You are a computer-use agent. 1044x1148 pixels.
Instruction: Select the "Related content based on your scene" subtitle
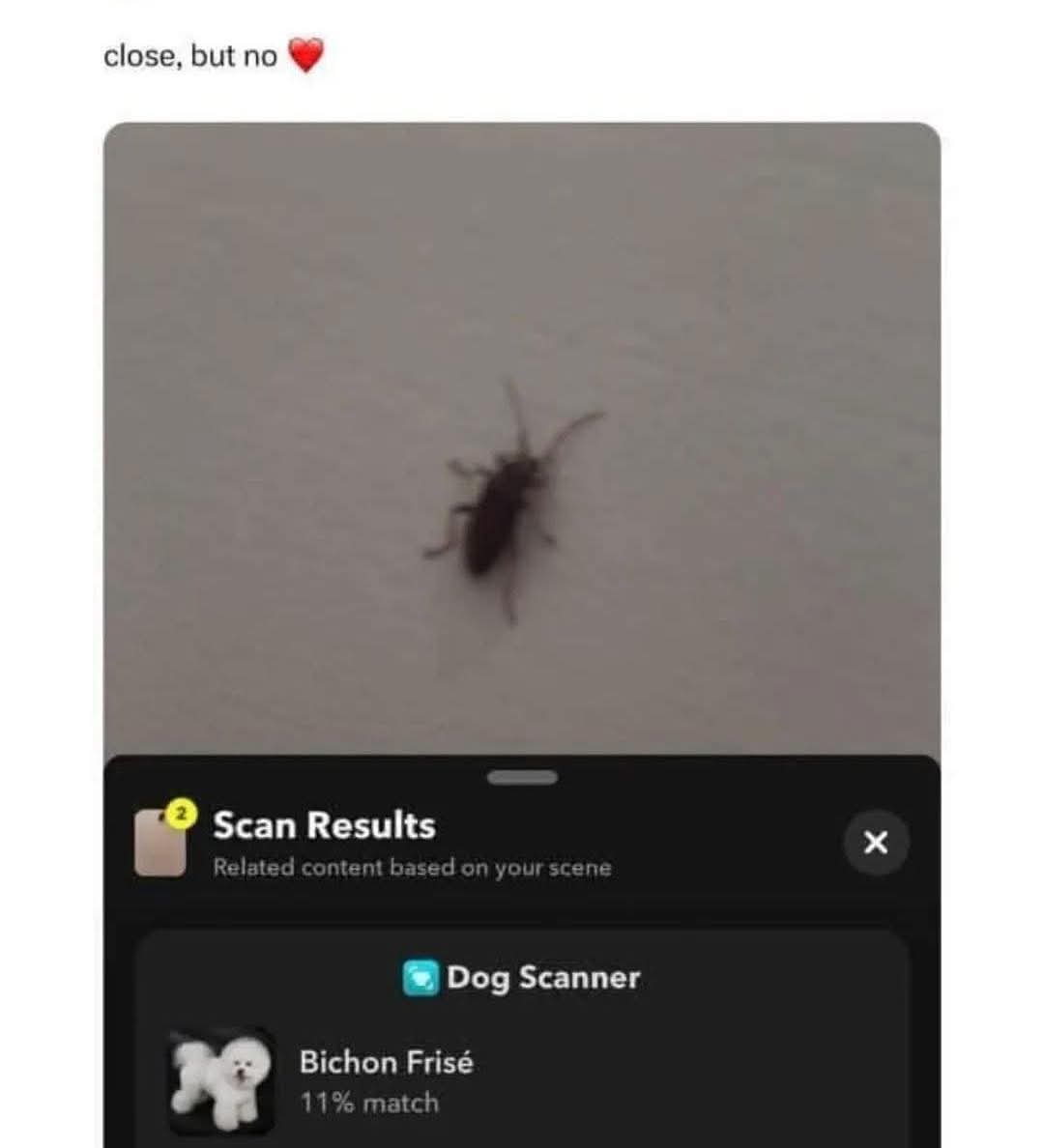(x=412, y=867)
